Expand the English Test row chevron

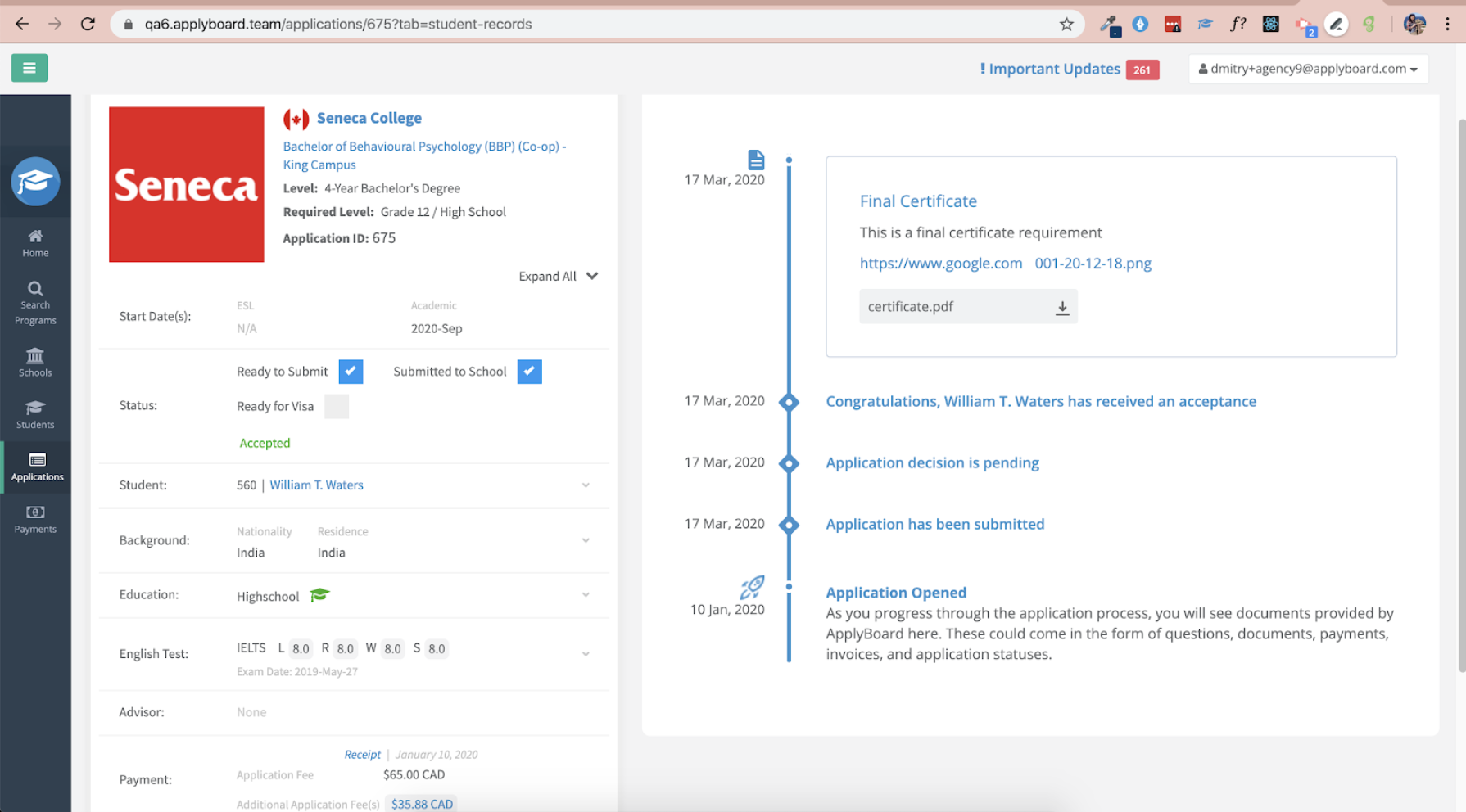coord(586,654)
